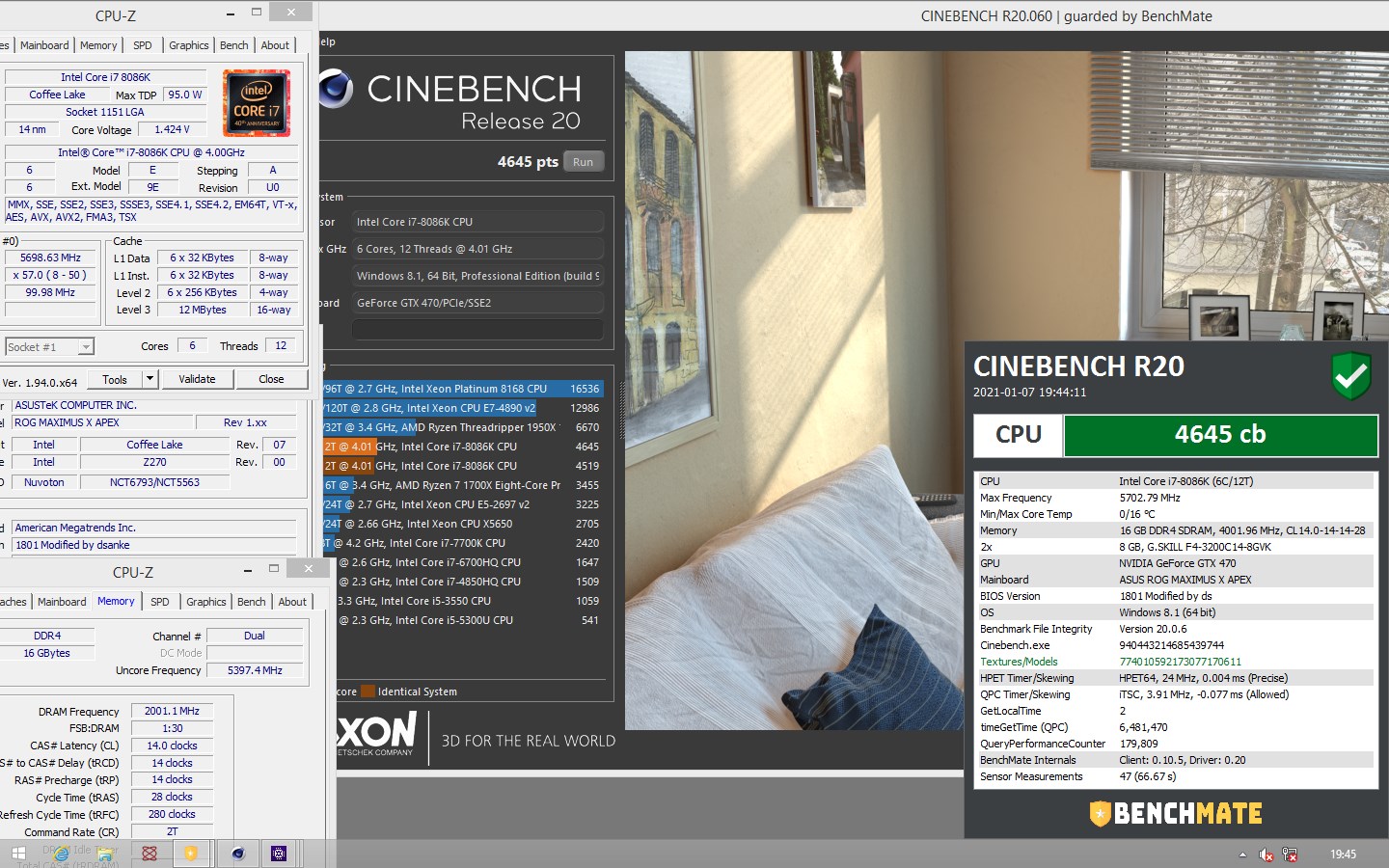The width and height of the screenshot is (1389, 868).
Task: Click the Close button in CPU-Z
Action: (271, 379)
